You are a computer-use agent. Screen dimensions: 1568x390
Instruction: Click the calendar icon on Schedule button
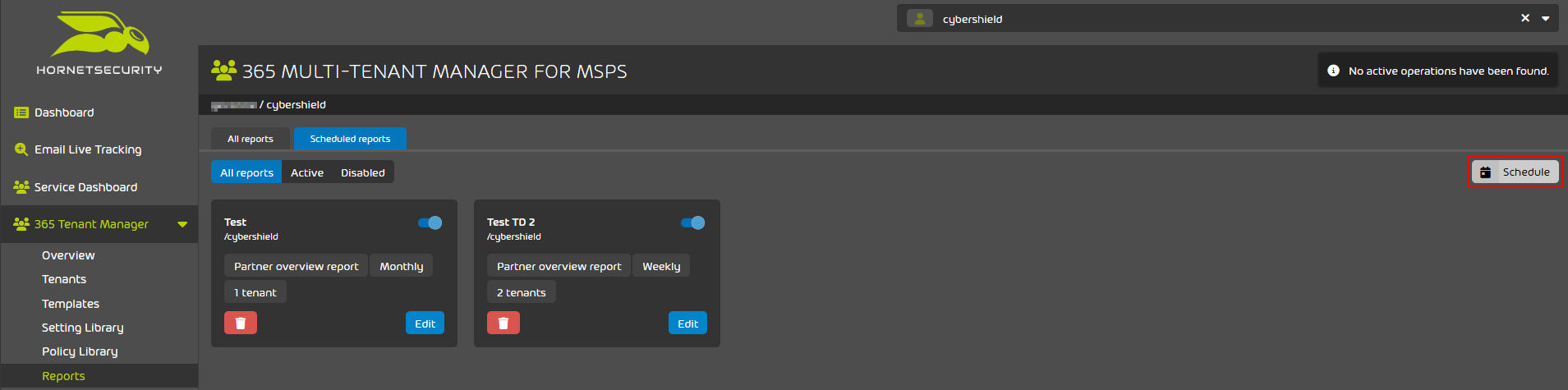tap(1485, 172)
